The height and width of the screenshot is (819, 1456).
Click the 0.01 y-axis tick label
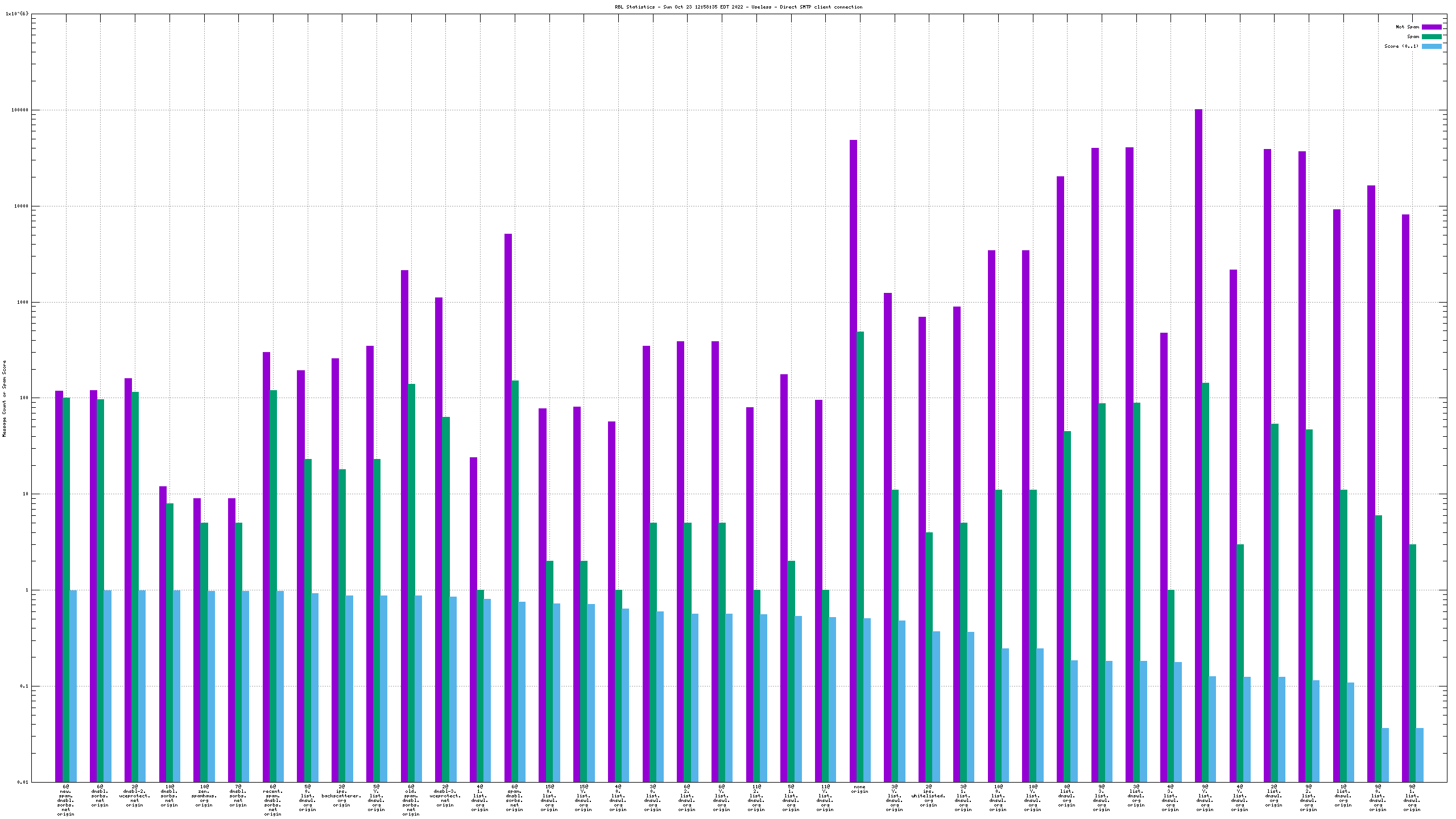(23, 782)
